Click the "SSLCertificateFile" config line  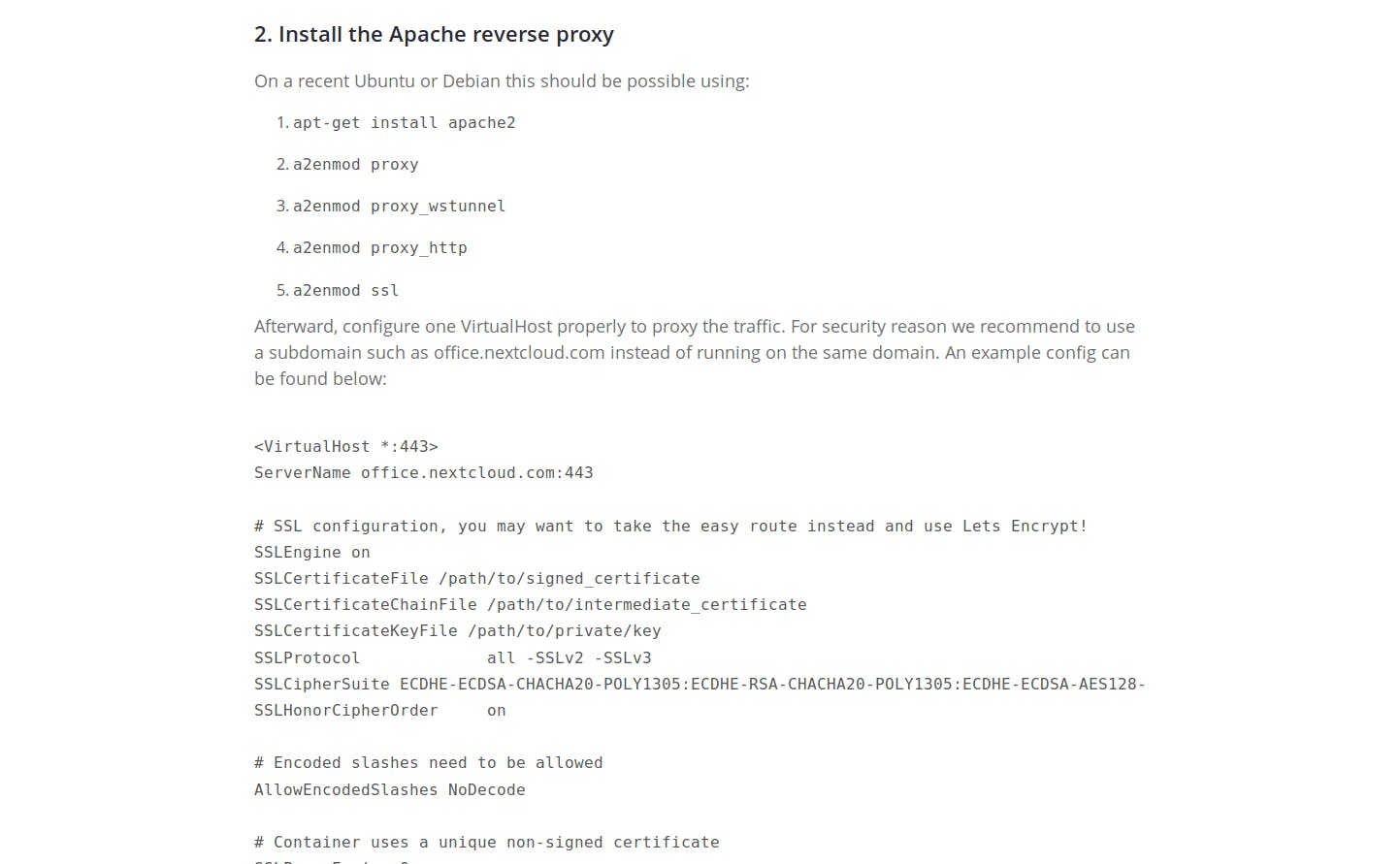(476, 579)
